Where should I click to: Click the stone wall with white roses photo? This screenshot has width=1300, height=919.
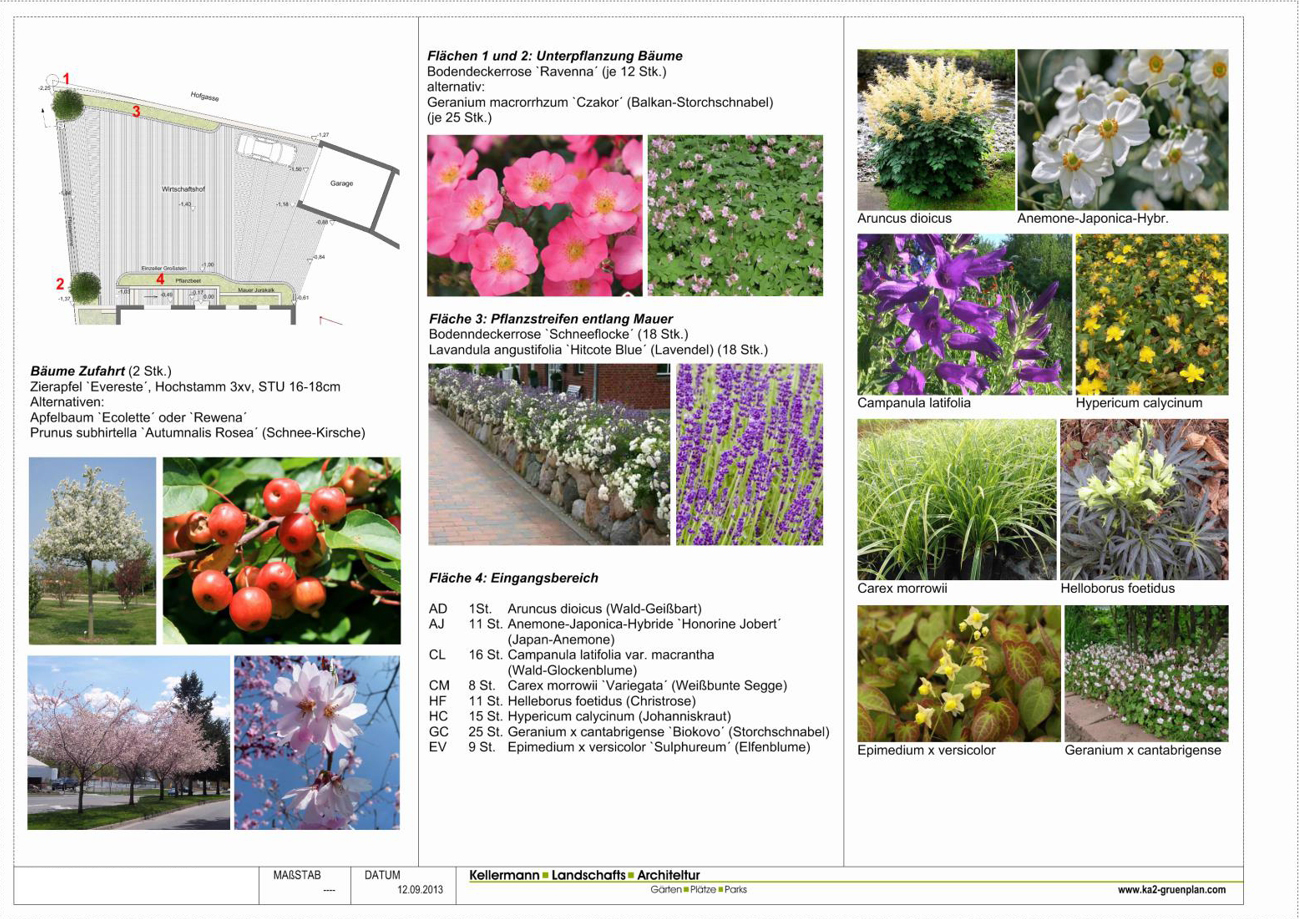coord(549,454)
